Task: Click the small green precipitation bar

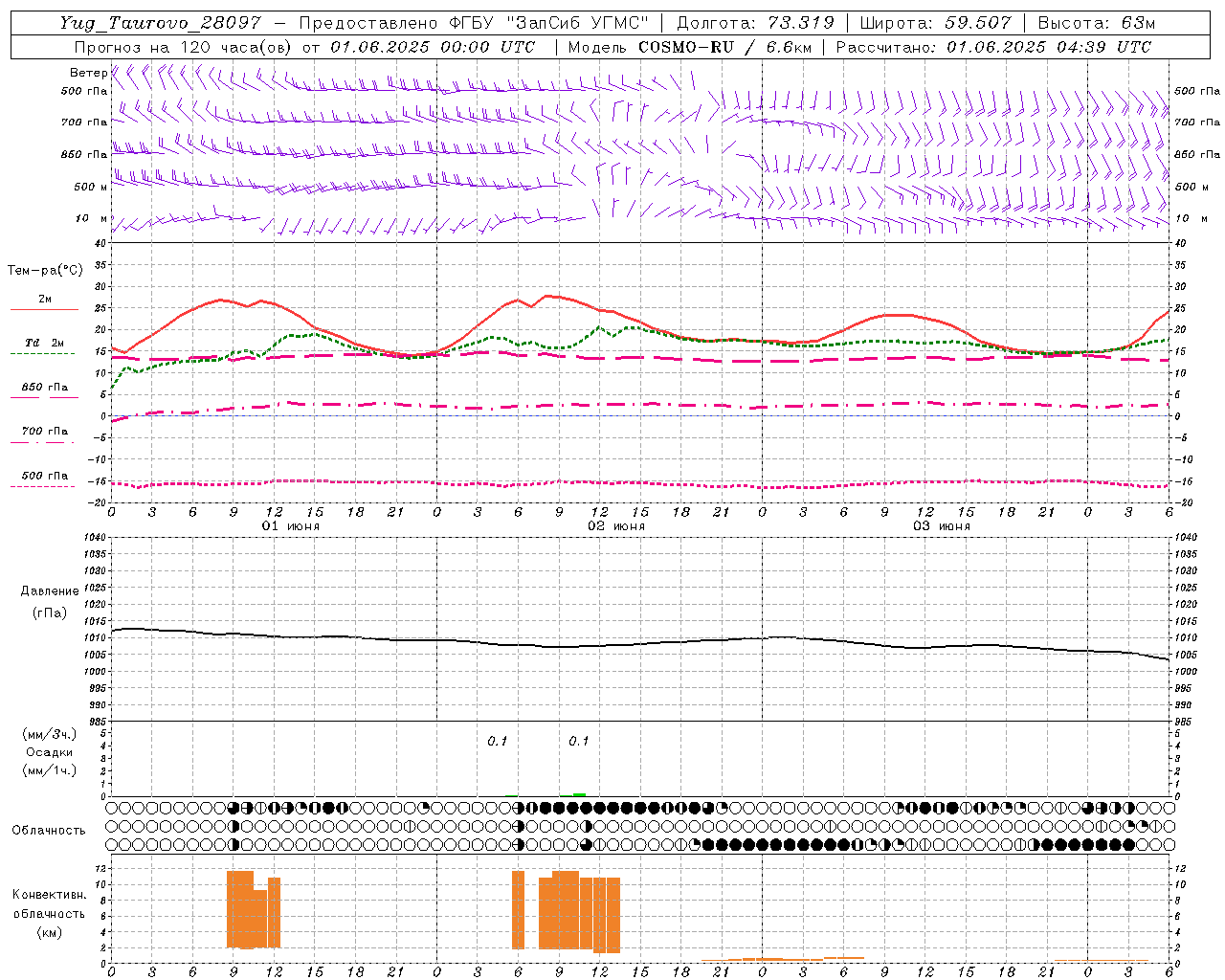Action: (x=579, y=794)
